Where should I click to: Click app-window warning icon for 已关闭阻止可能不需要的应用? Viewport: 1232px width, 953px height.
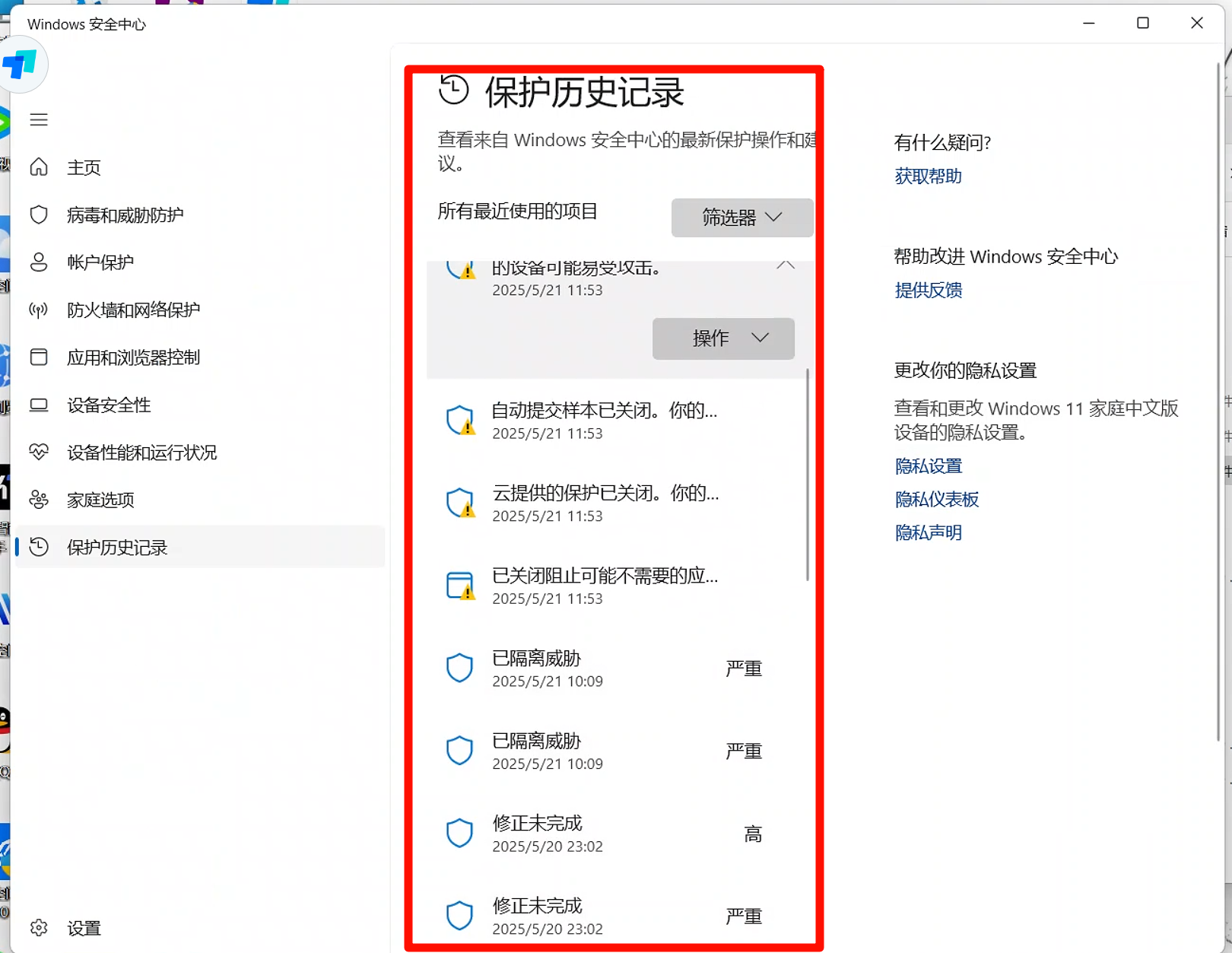coord(460,586)
